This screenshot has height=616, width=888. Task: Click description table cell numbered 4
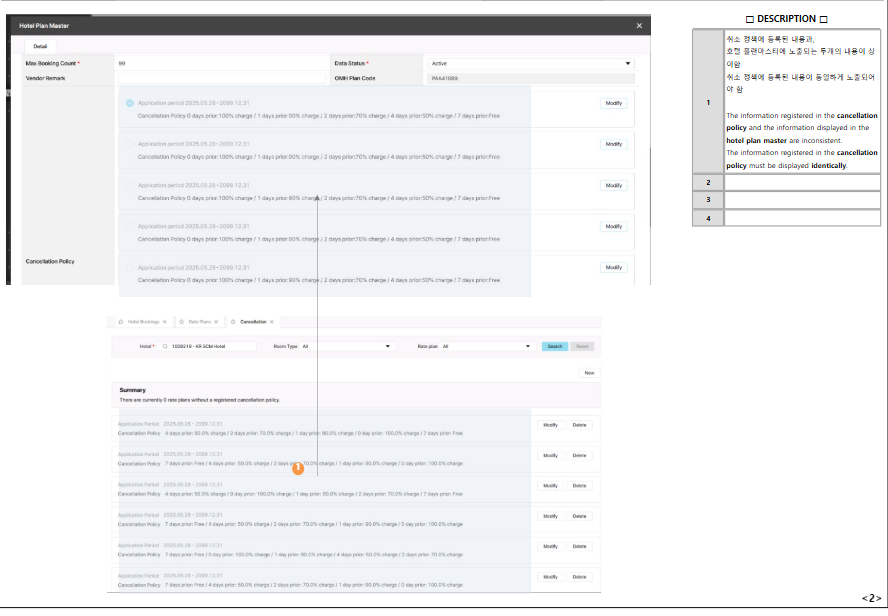(x=708, y=218)
